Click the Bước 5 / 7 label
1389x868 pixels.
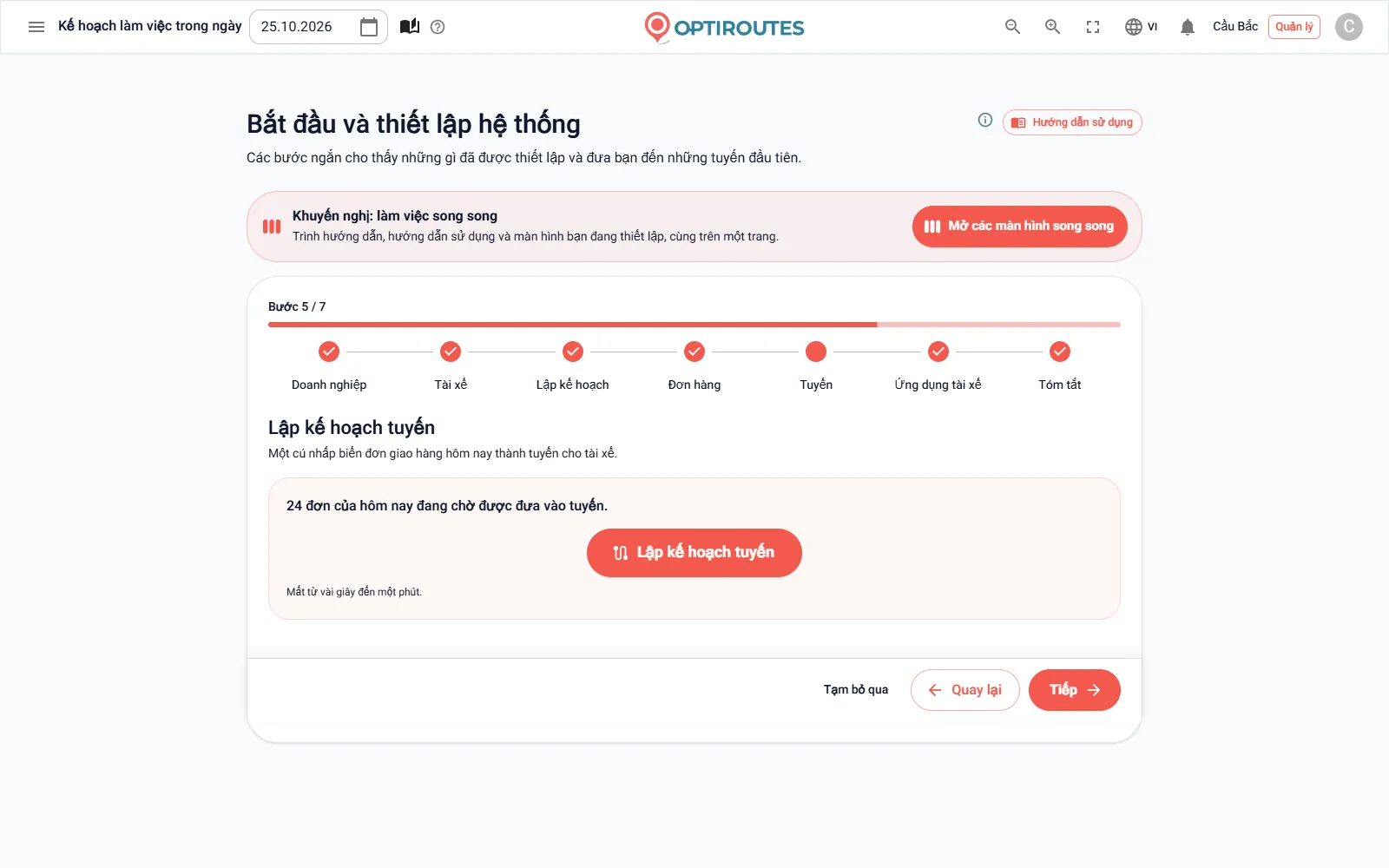297,306
